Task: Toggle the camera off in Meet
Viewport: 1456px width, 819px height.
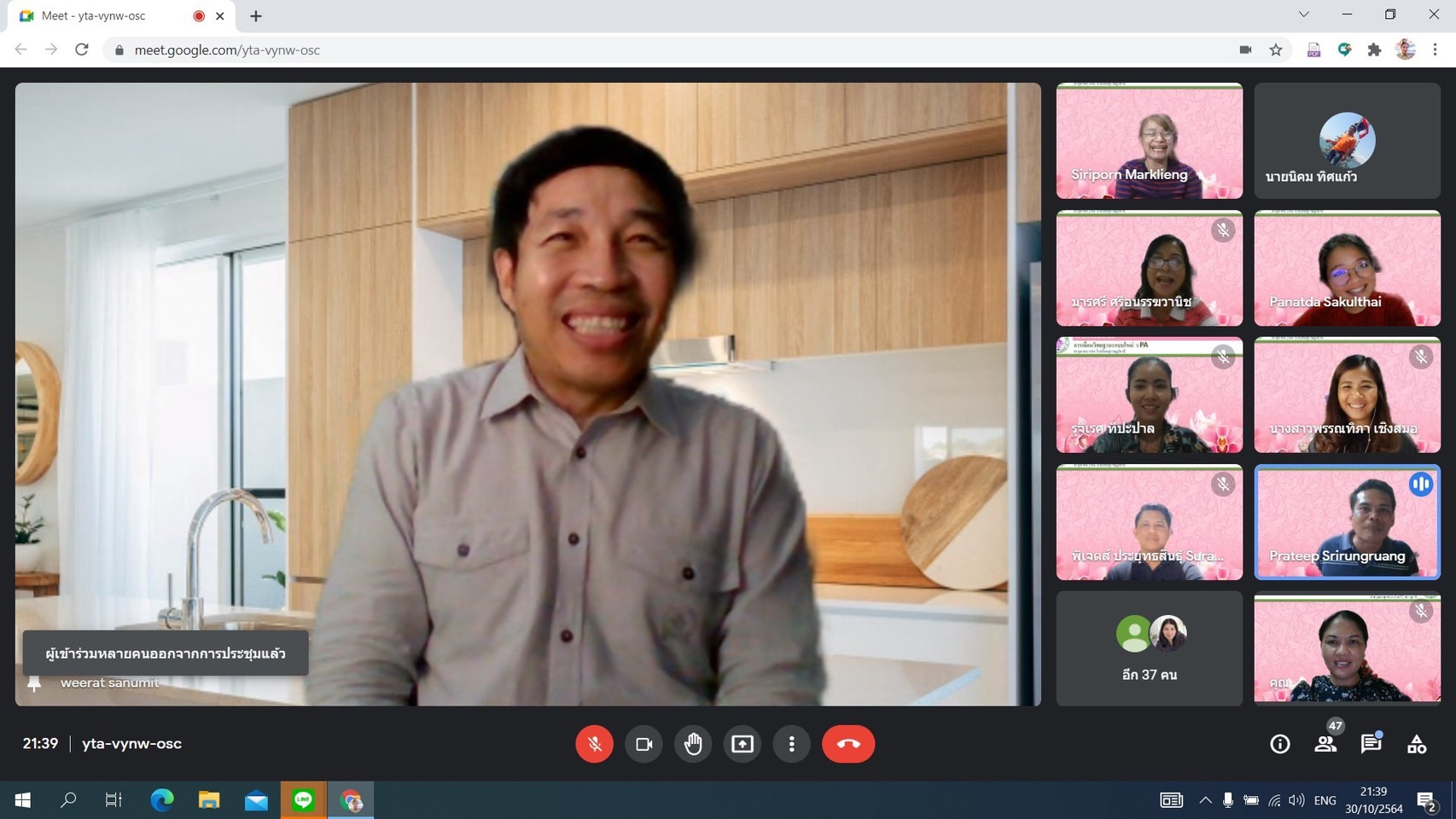Action: coord(644,744)
